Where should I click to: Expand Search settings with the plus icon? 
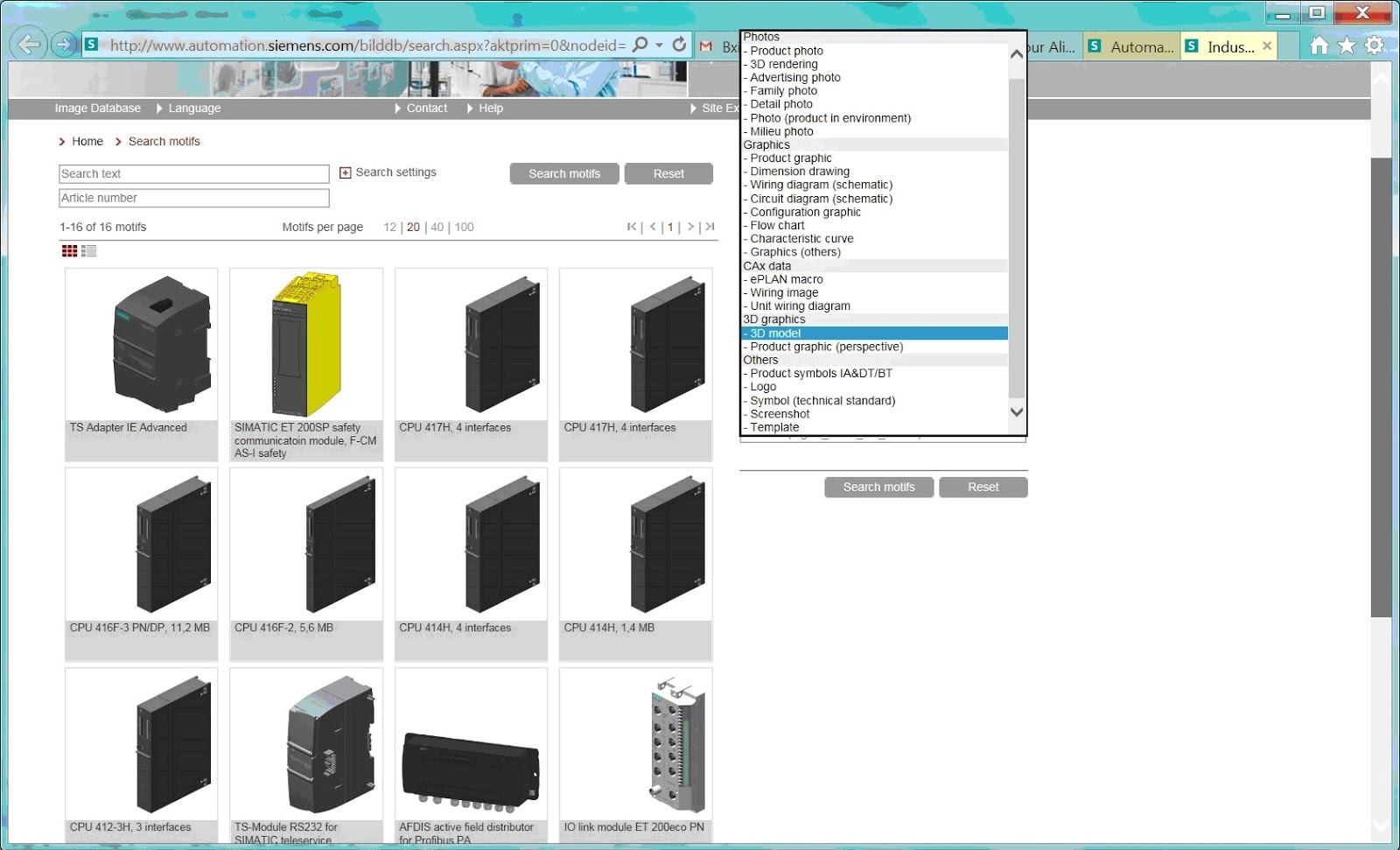coord(345,172)
